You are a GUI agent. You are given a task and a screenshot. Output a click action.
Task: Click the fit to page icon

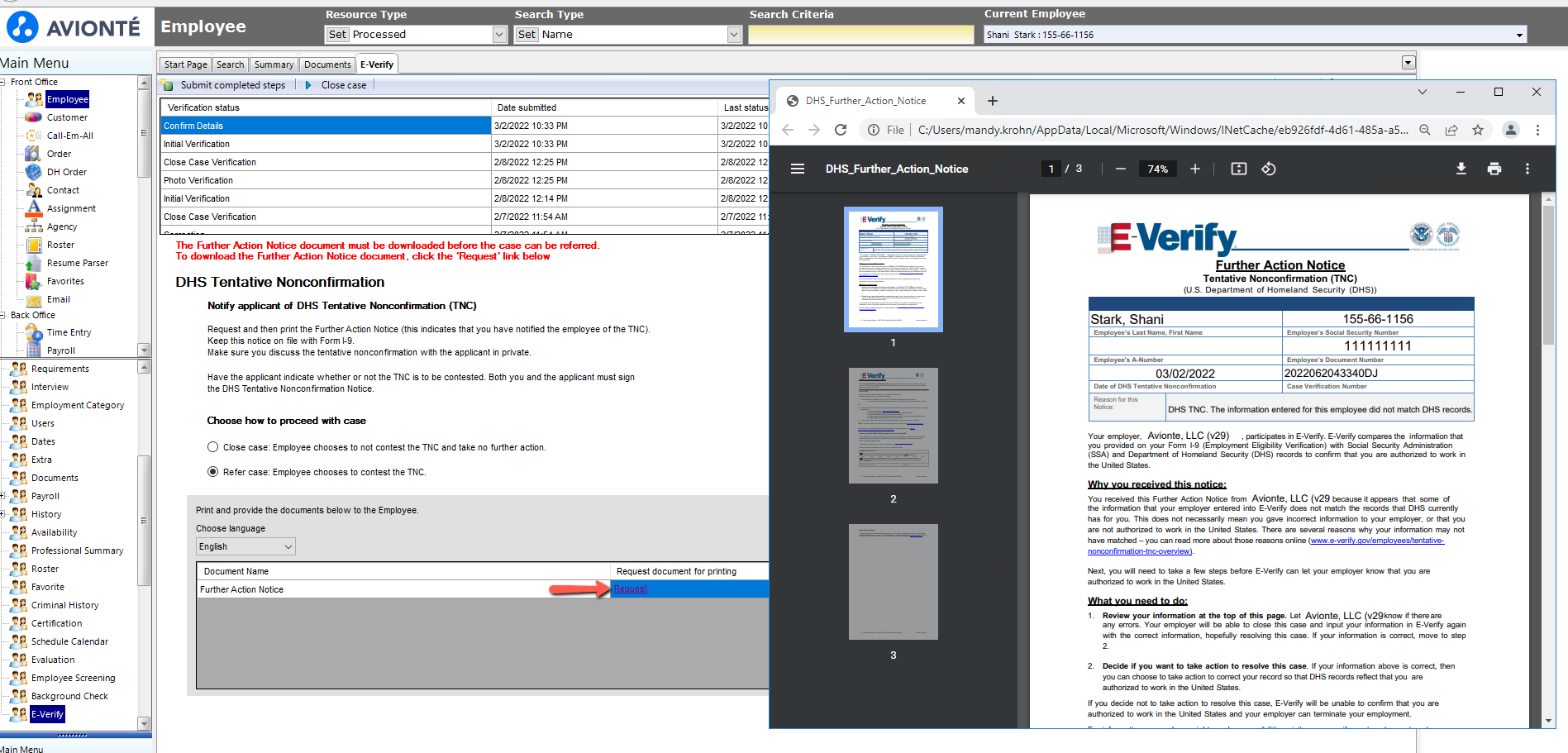[1239, 169]
